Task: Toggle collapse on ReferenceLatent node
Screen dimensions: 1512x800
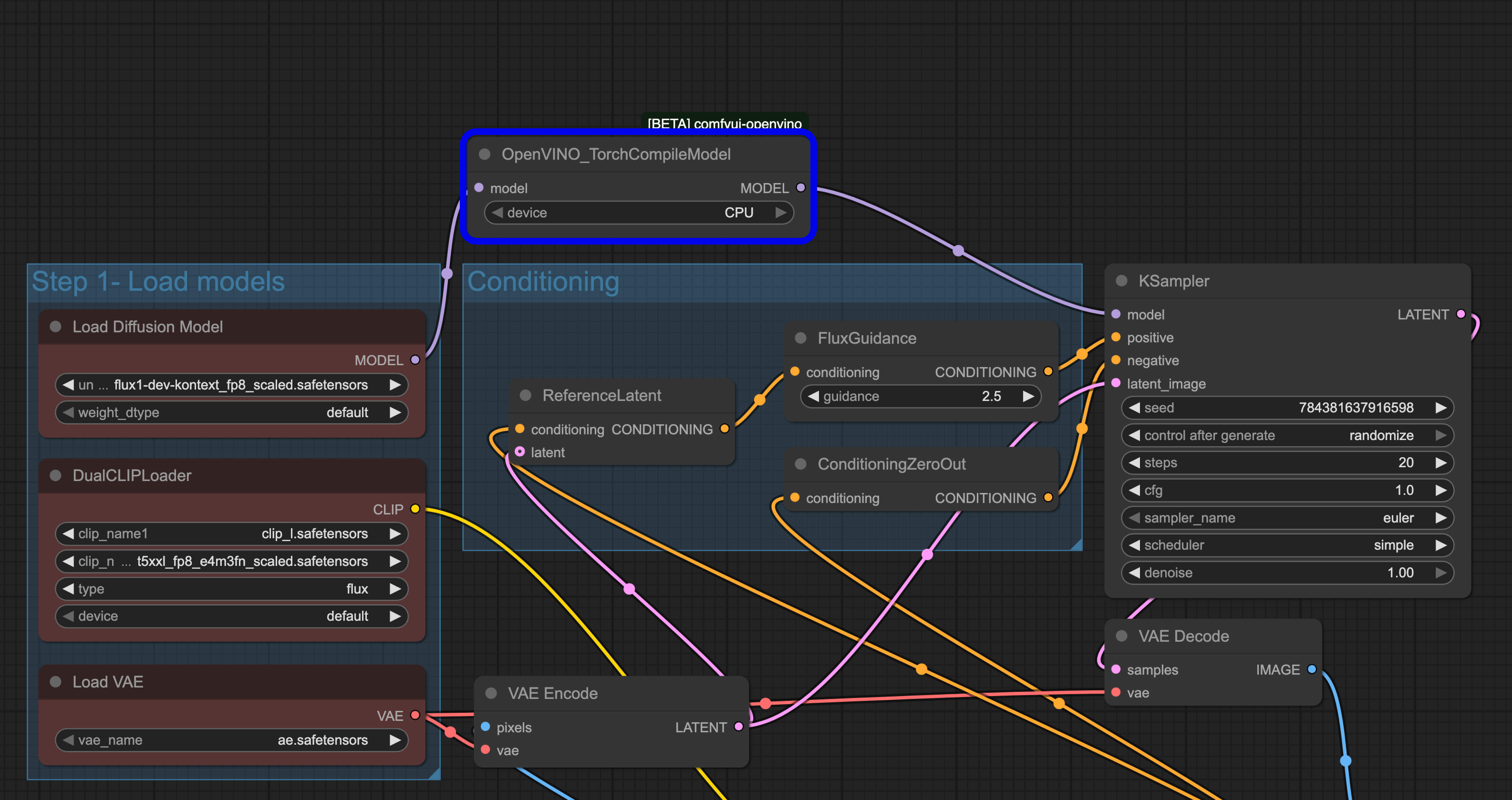Action: [525, 395]
